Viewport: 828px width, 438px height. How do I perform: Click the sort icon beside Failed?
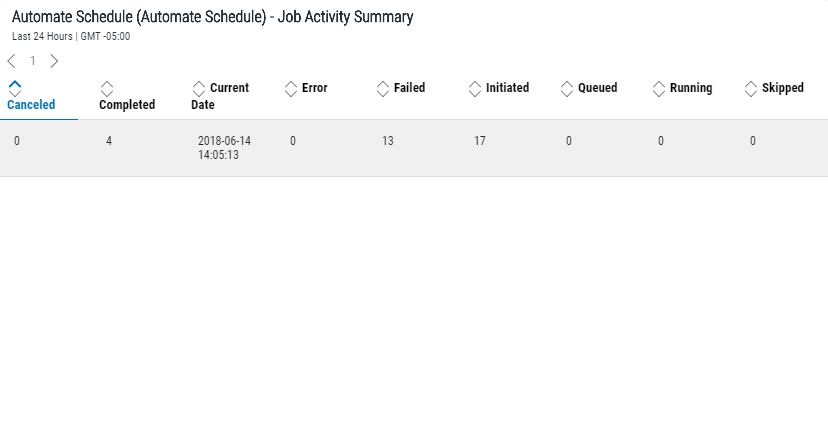383,89
